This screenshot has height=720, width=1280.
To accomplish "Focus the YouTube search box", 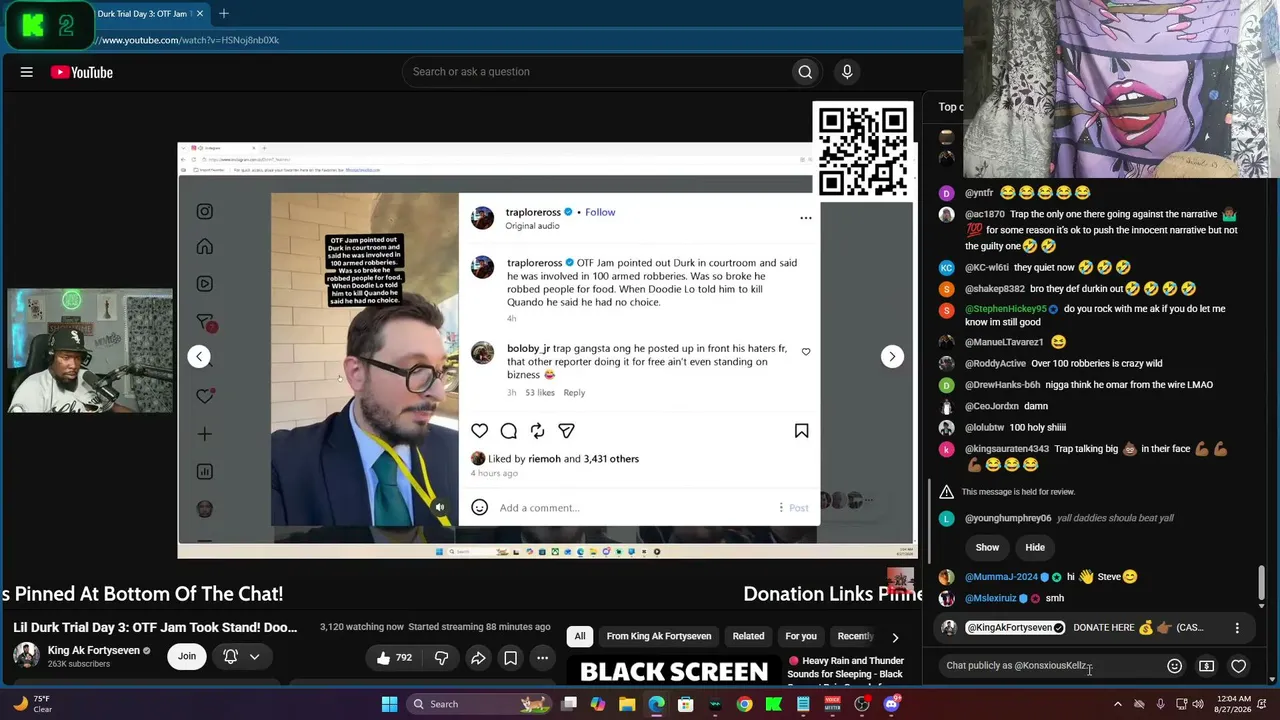I will tap(596, 72).
